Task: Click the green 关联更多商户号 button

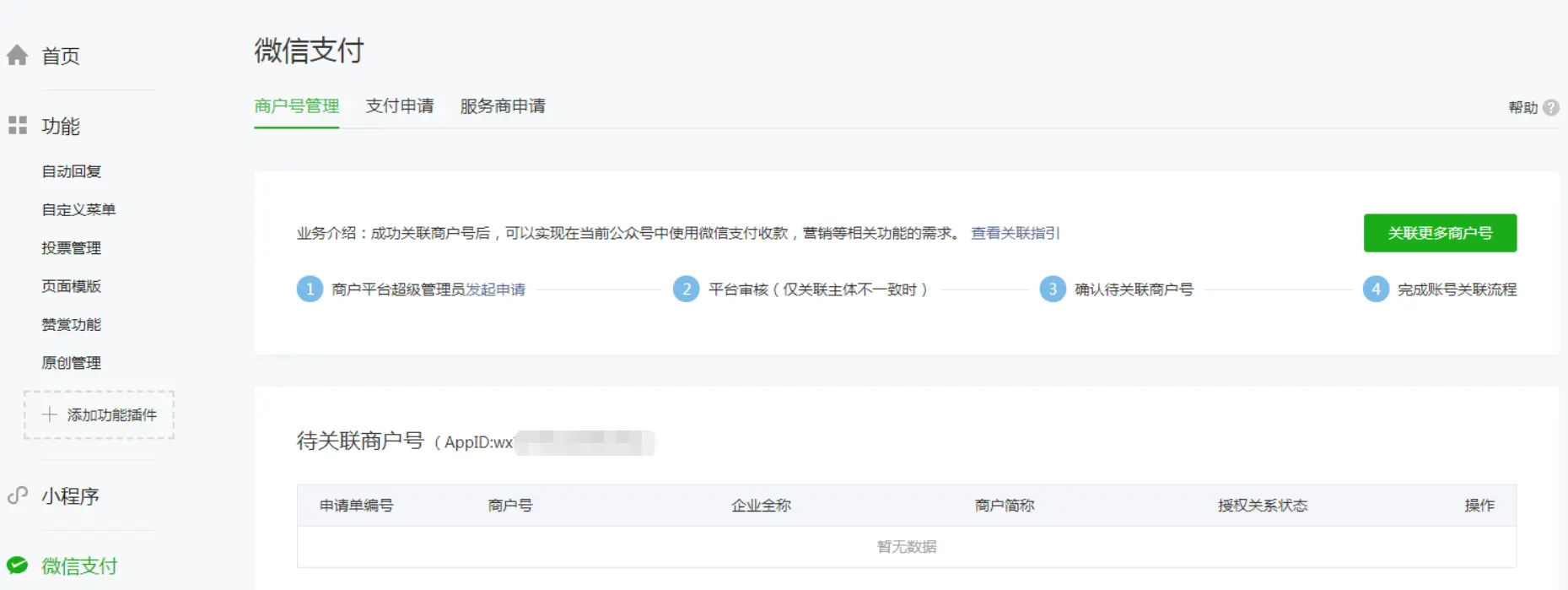Action: [x=1440, y=233]
